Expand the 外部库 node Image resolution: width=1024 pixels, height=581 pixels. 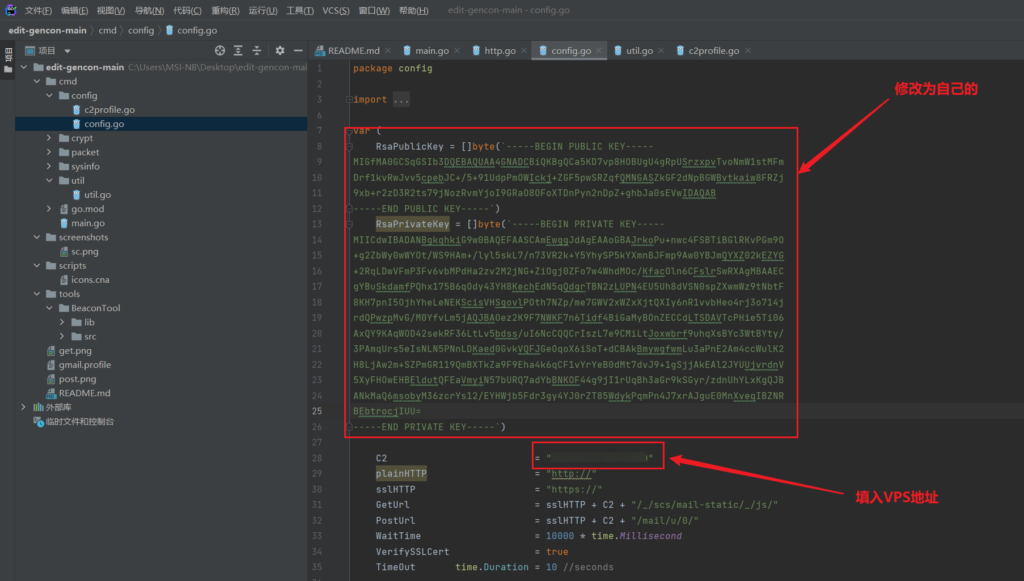point(24,407)
